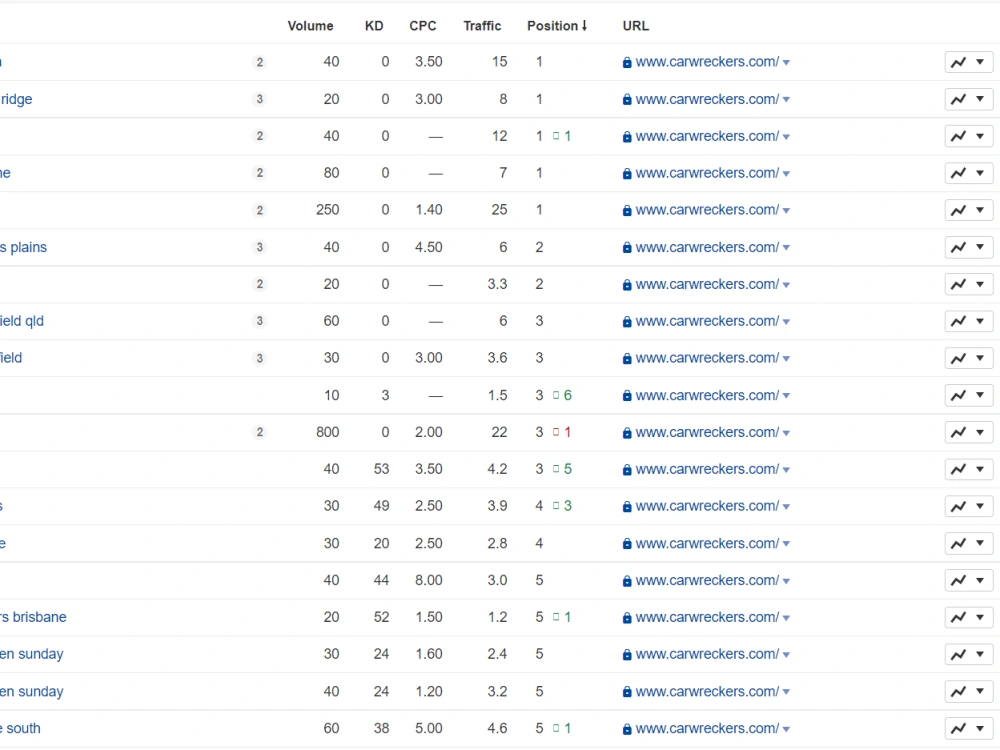Click chart icon in KD 53 row
Image resolution: width=1000 pixels, height=750 pixels.
point(958,469)
